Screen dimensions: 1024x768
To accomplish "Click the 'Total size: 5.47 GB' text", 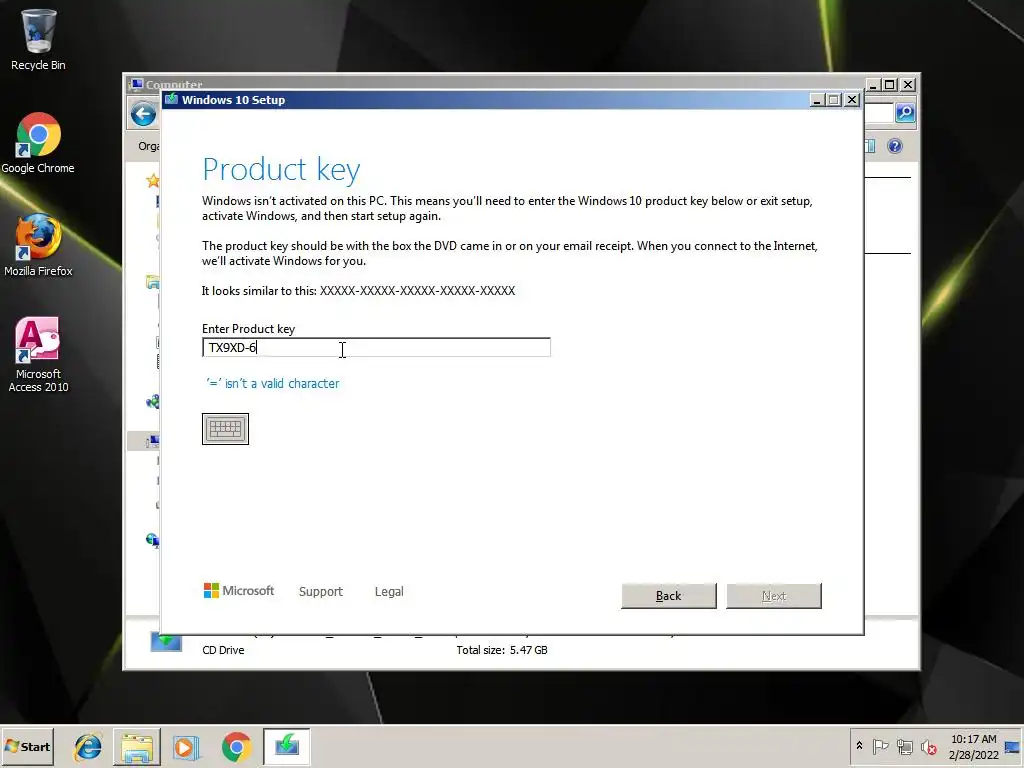I will click(502, 650).
